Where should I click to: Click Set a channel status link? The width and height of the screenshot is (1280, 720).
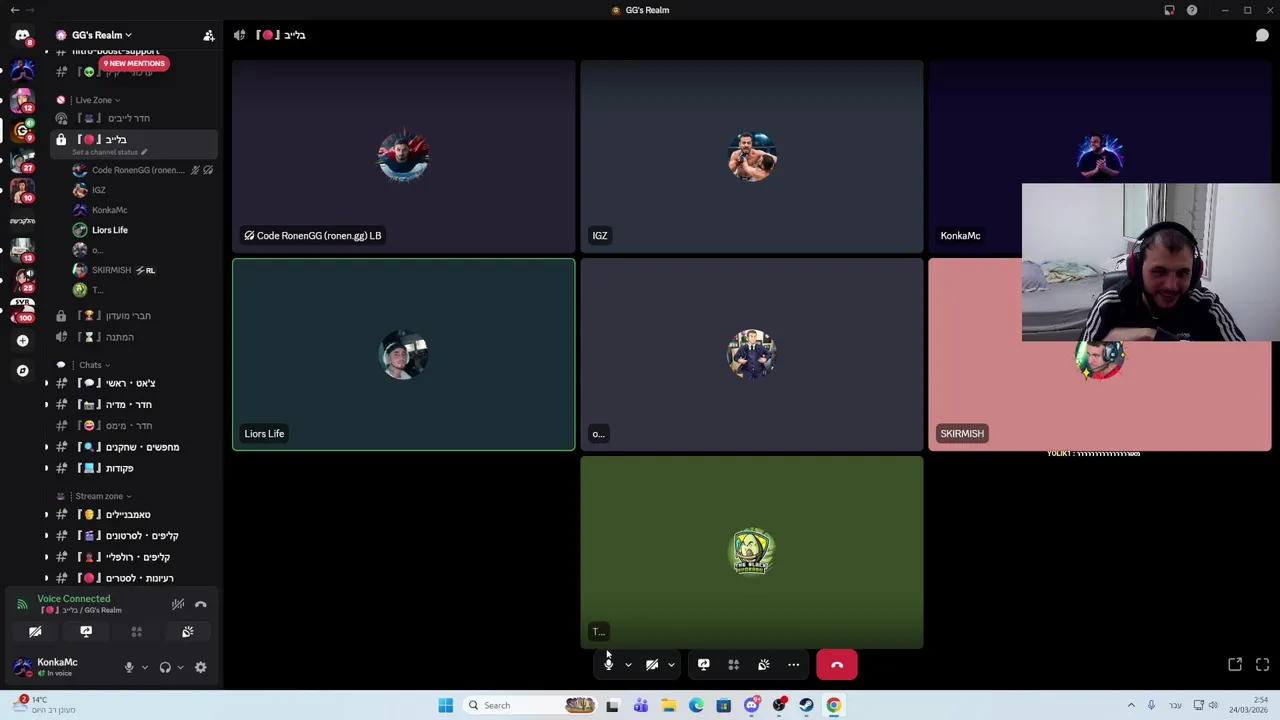(x=109, y=152)
